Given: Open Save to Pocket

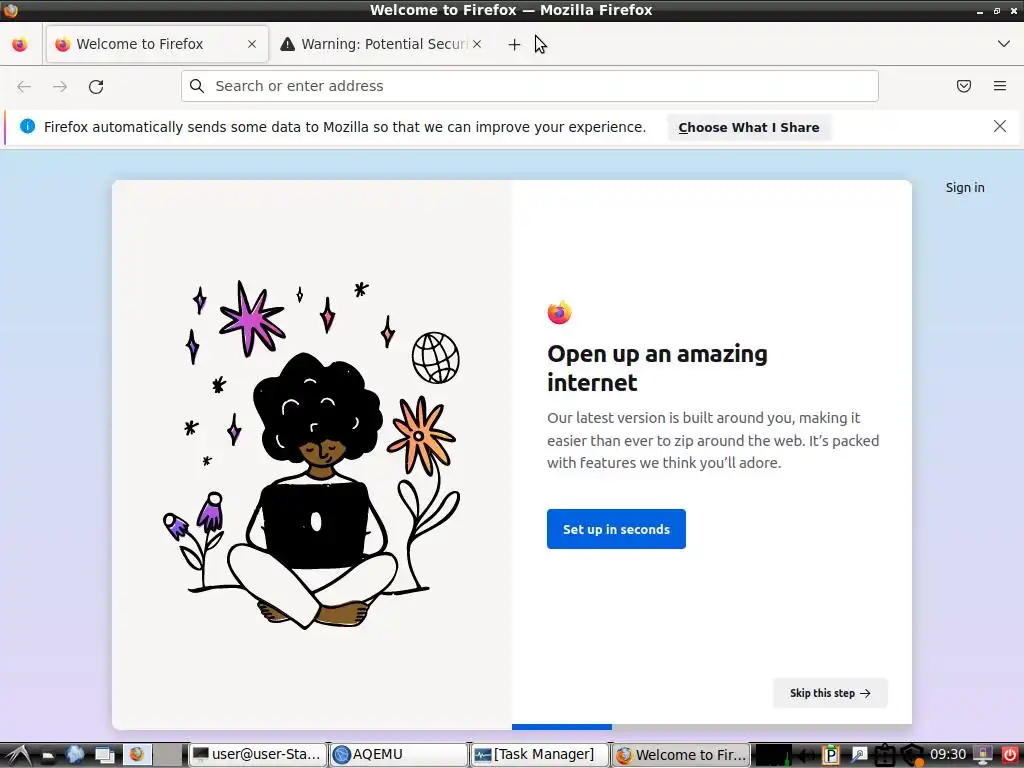Looking at the screenshot, I should [x=964, y=86].
